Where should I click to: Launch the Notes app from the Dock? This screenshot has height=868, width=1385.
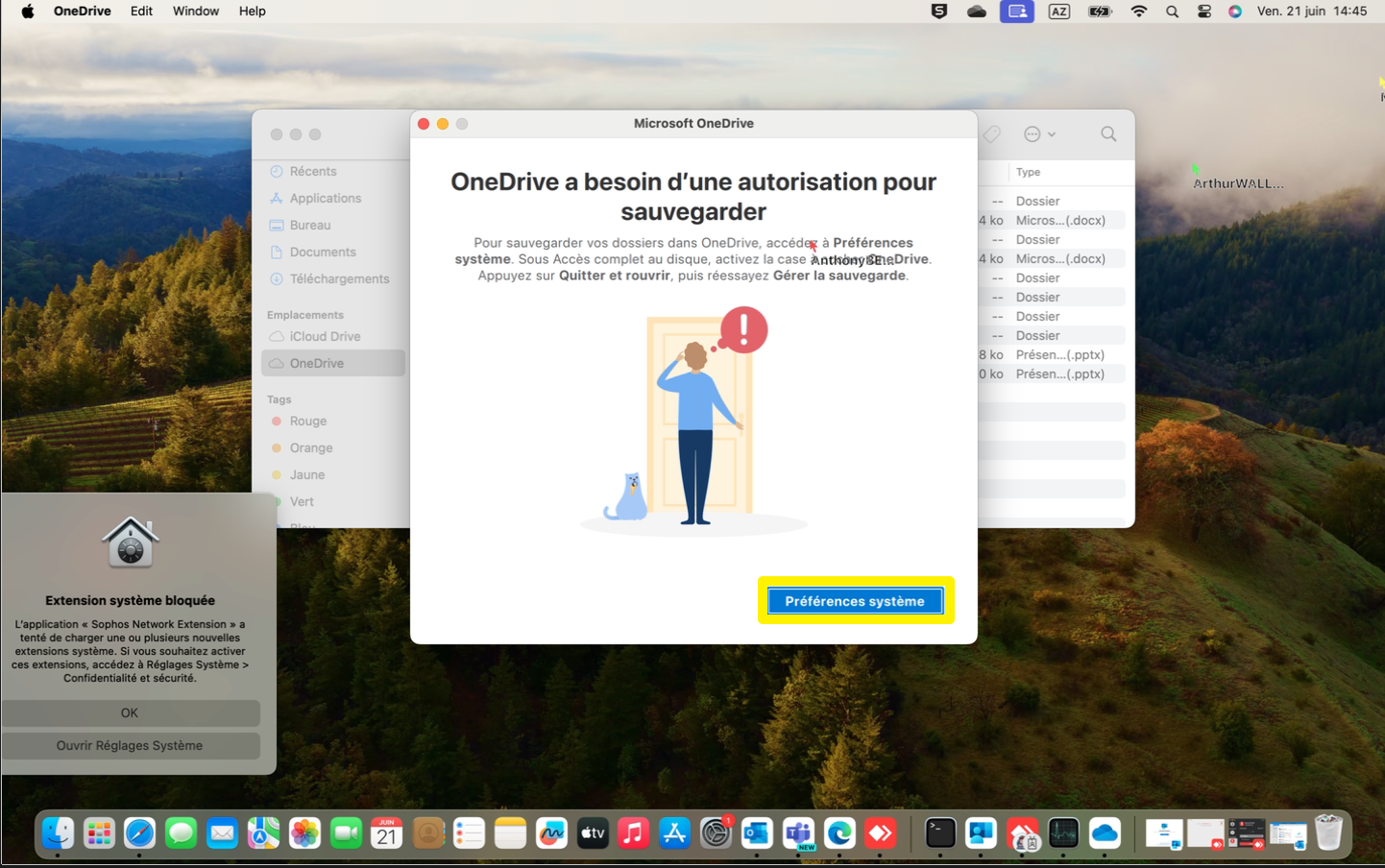pos(510,833)
